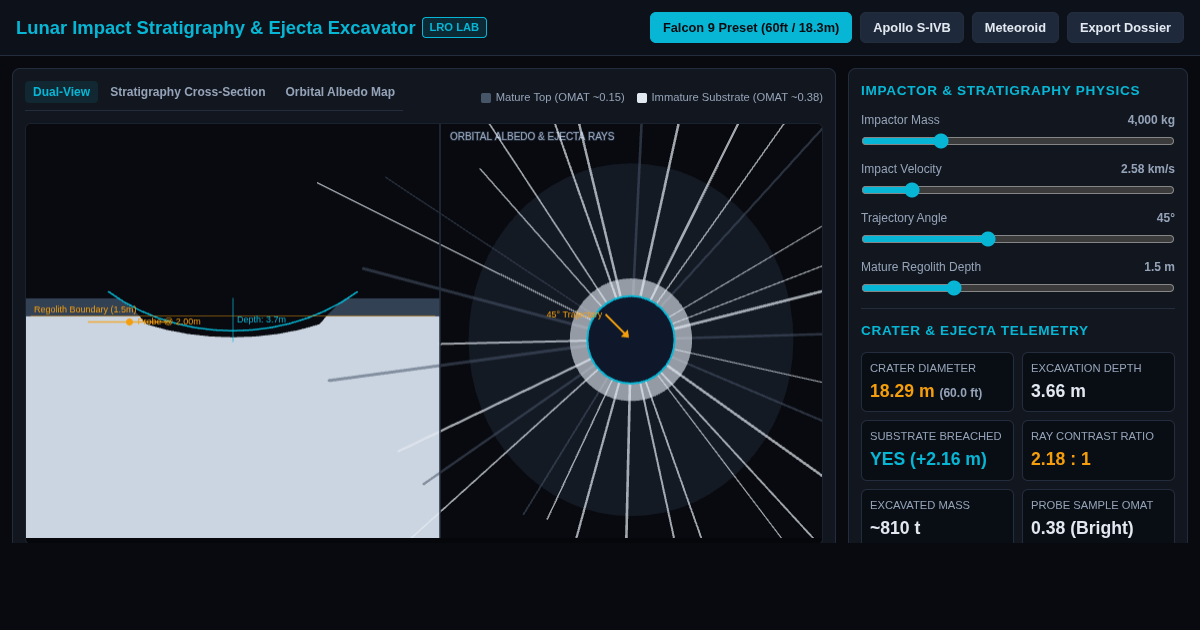
Task: Click the Immature Substrate legend swatch
Action: pyautogui.click(x=642, y=98)
